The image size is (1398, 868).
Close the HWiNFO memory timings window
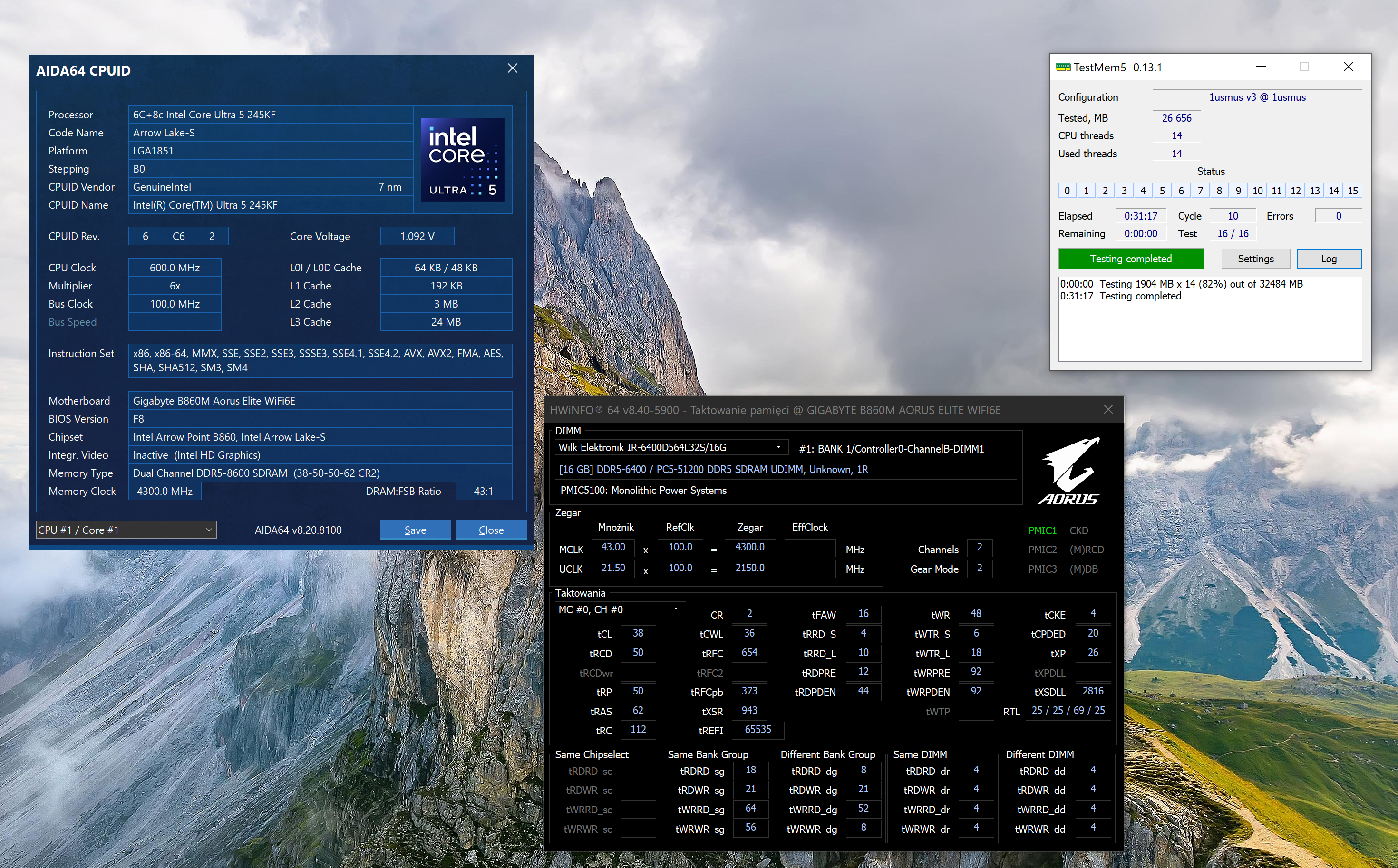(x=1108, y=409)
